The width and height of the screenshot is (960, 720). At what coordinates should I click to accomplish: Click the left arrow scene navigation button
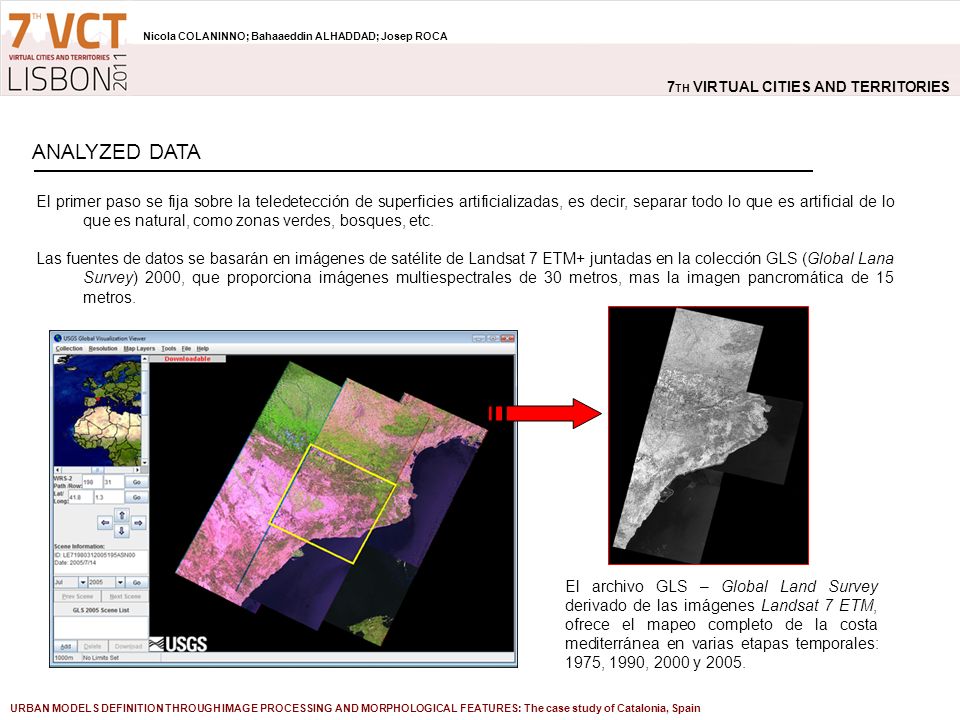click(x=105, y=523)
